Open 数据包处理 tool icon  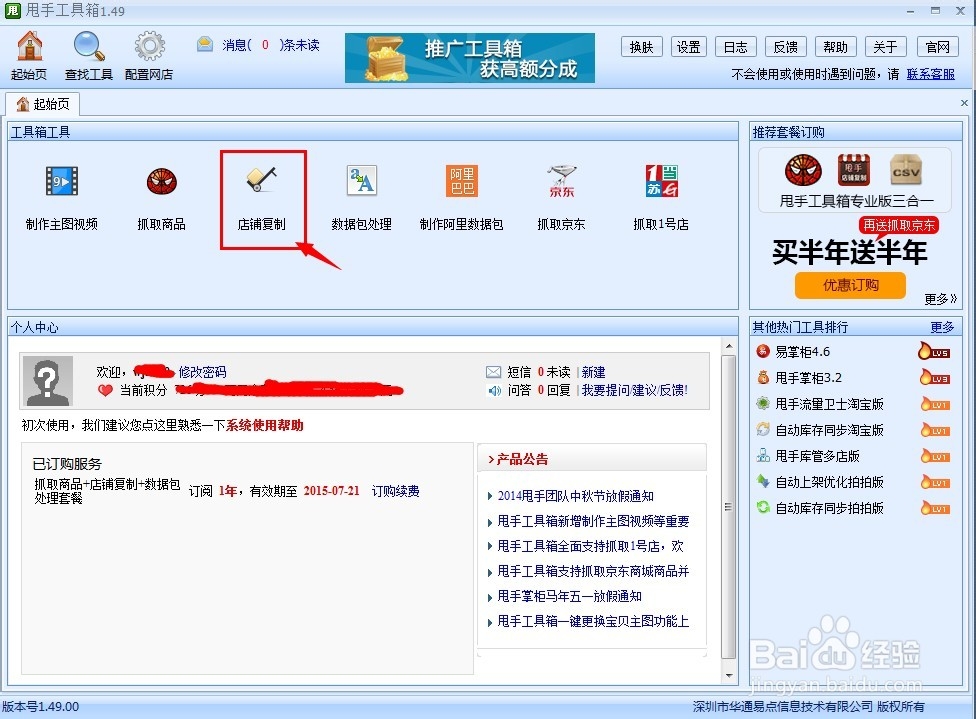362,181
